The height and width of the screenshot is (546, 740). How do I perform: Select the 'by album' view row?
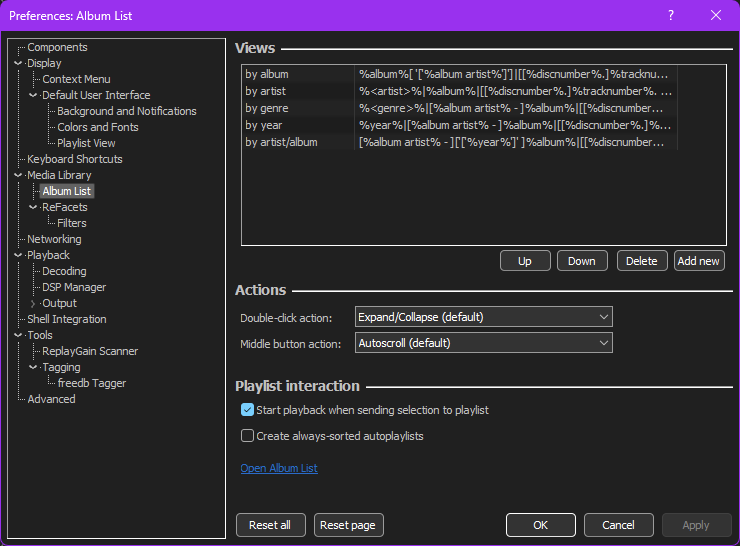(x=461, y=74)
